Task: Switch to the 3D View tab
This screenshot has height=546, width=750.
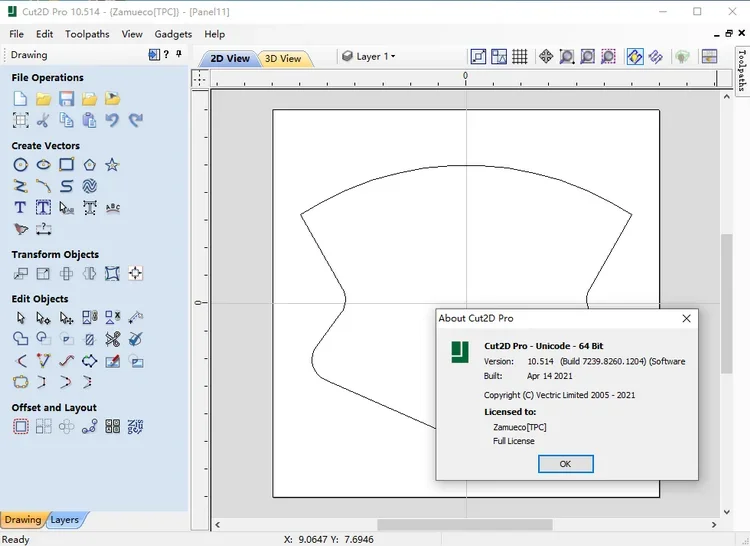Action: tap(283, 58)
